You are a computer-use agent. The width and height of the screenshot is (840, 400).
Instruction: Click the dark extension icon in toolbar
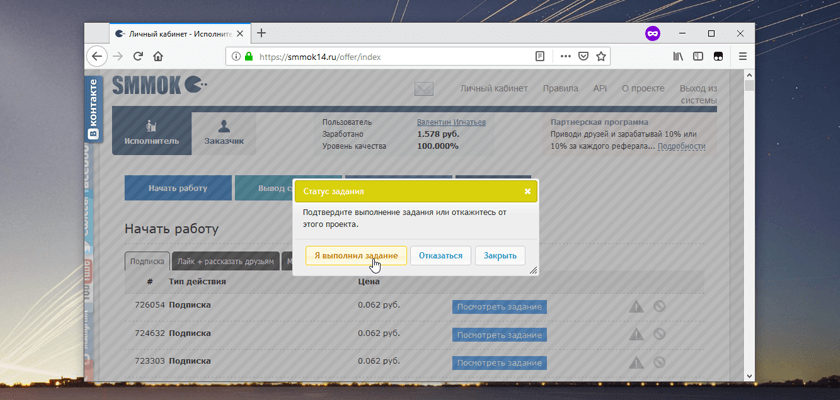[x=717, y=56]
